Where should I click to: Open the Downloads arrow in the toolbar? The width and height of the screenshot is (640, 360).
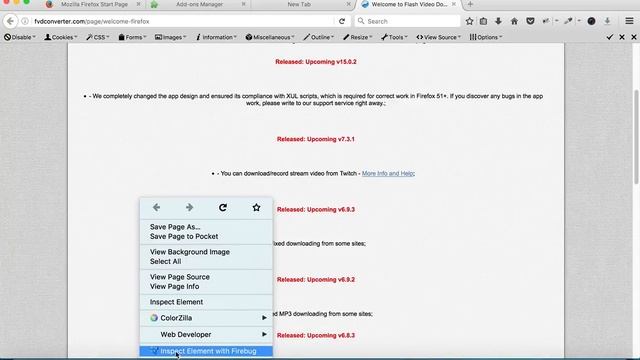tap(498, 21)
